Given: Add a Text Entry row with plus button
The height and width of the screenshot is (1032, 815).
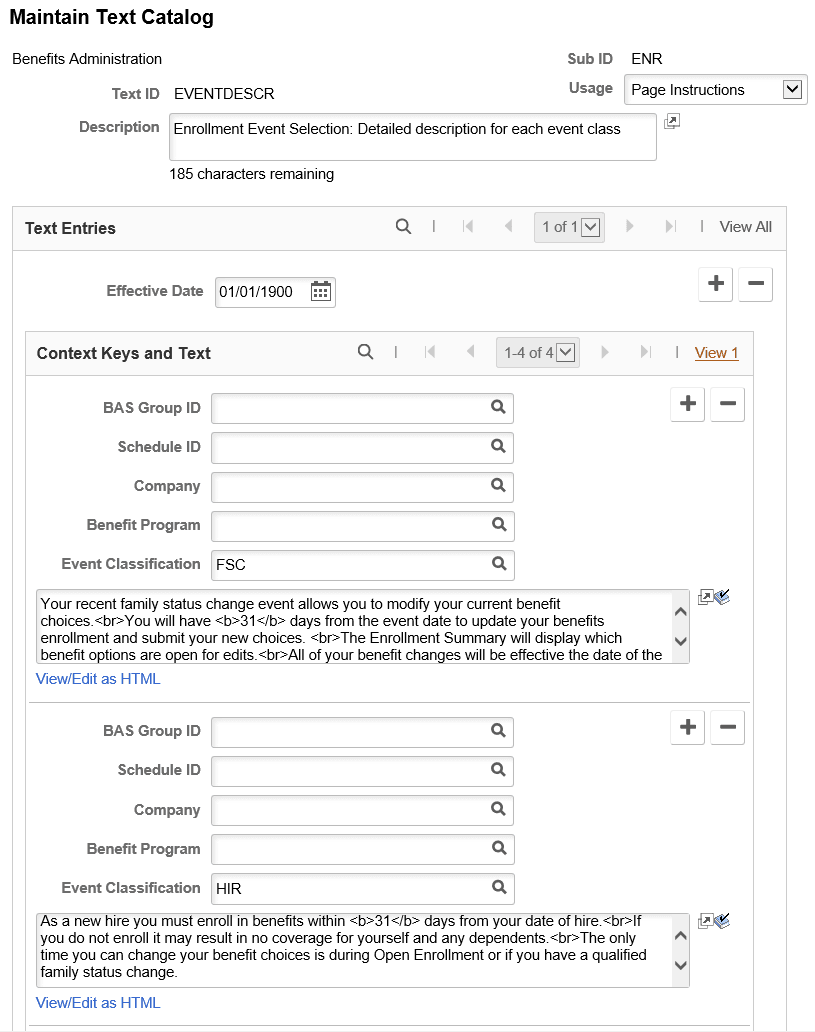Looking at the screenshot, I should click(x=715, y=284).
